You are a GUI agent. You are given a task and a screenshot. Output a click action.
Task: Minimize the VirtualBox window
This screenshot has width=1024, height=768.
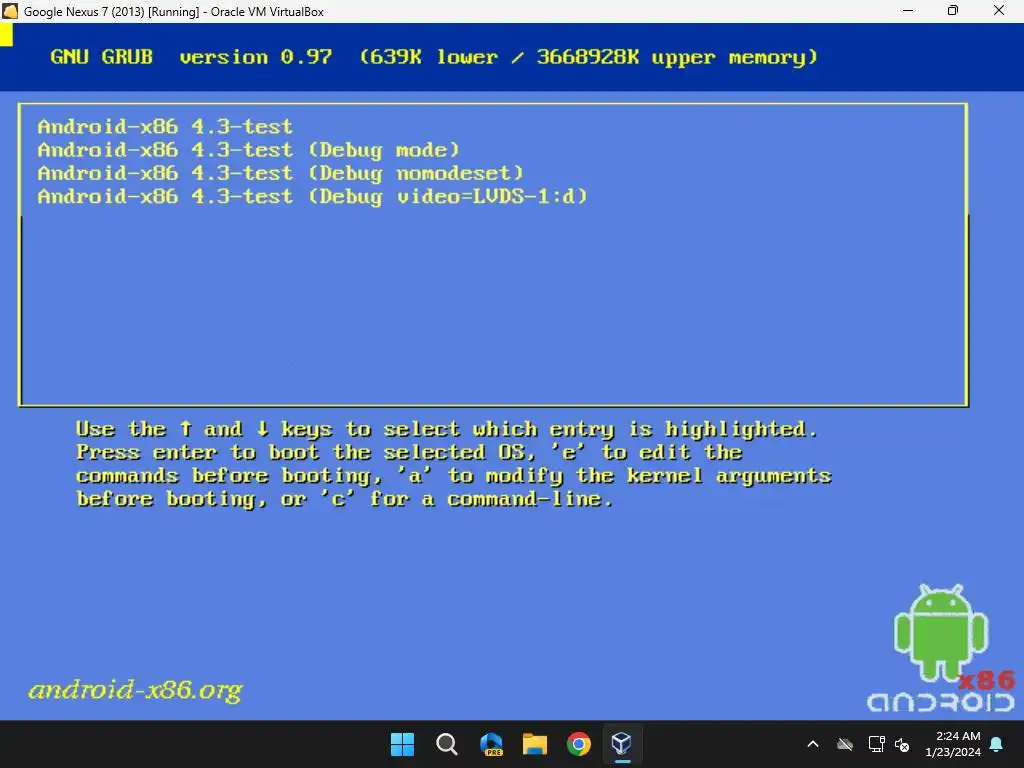907,11
